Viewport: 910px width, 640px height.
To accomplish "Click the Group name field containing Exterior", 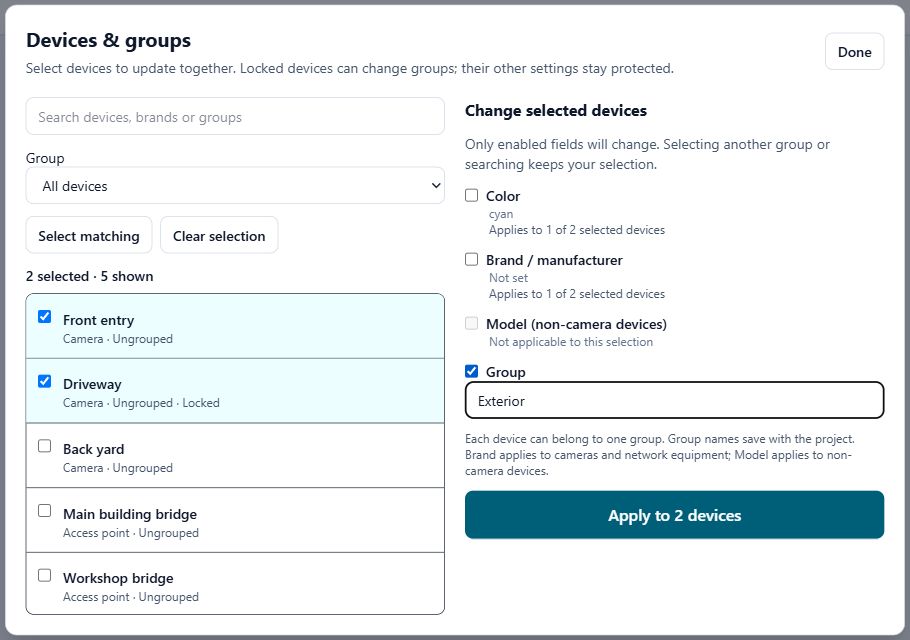I will click(674, 400).
